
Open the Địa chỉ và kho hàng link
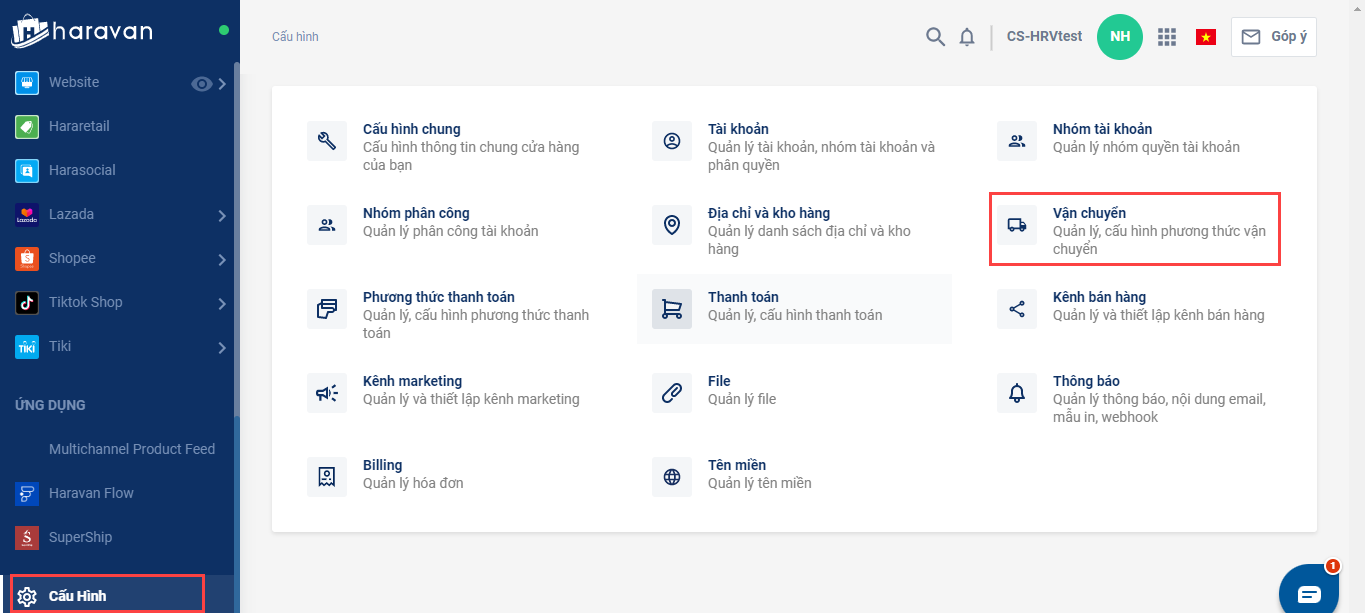tap(768, 213)
